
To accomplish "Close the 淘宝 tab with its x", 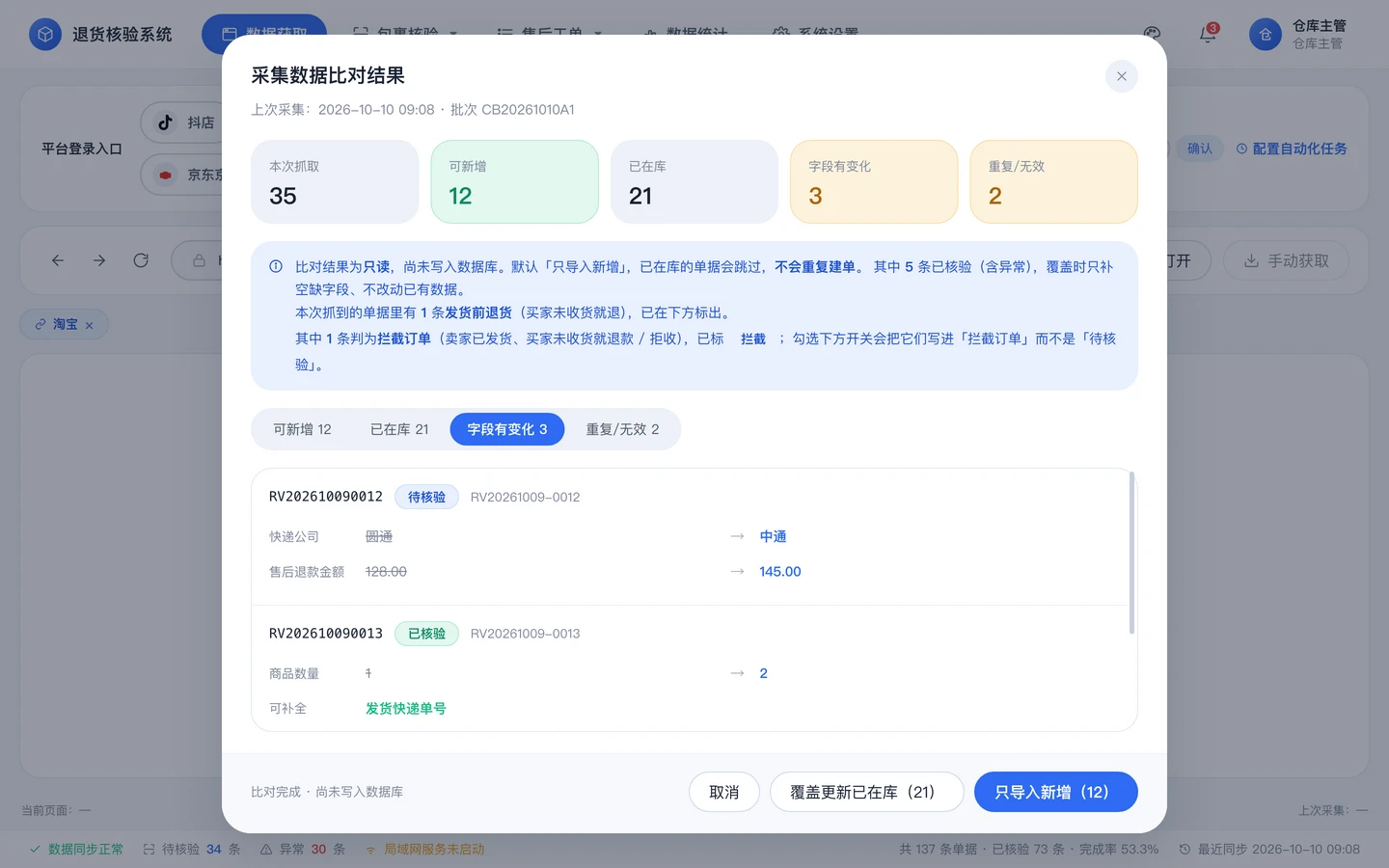I will click(89, 325).
